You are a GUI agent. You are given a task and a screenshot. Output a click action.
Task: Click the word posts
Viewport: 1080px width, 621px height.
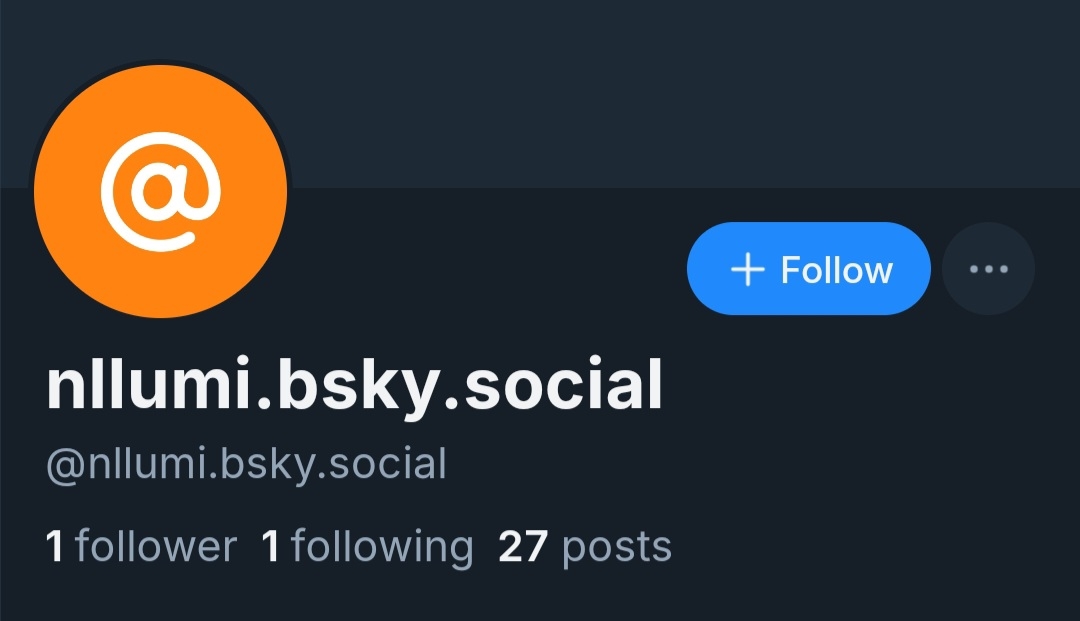click(x=616, y=549)
